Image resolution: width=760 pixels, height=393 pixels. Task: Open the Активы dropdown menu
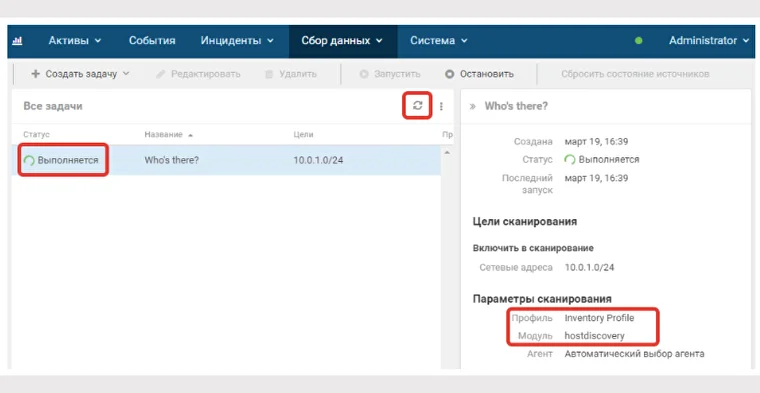pos(75,41)
